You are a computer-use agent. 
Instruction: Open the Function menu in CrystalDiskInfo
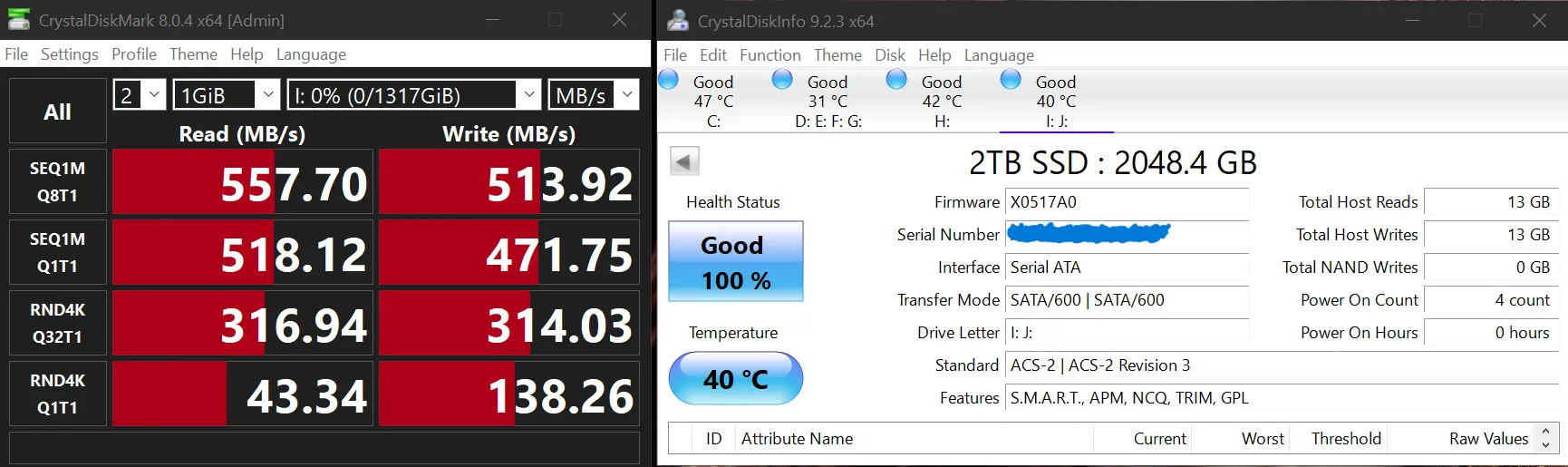tap(769, 55)
